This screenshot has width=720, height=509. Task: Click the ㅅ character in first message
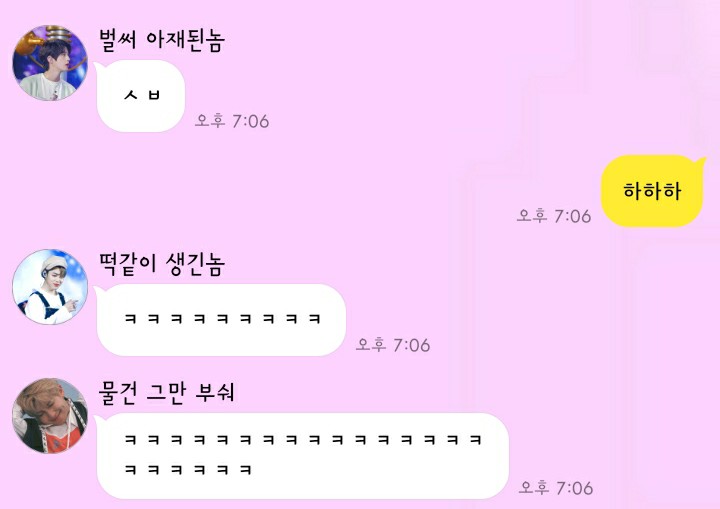pos(131,95)
